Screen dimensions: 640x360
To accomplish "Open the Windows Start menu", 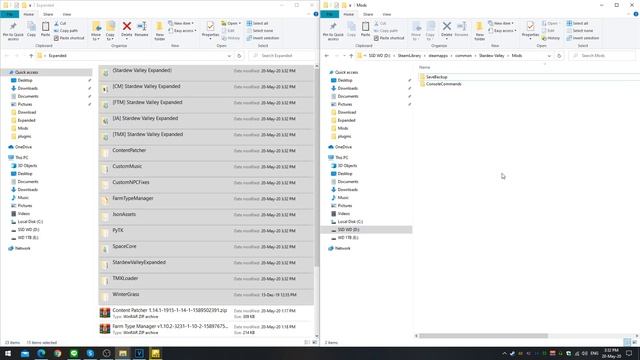I will click(8, 353).
